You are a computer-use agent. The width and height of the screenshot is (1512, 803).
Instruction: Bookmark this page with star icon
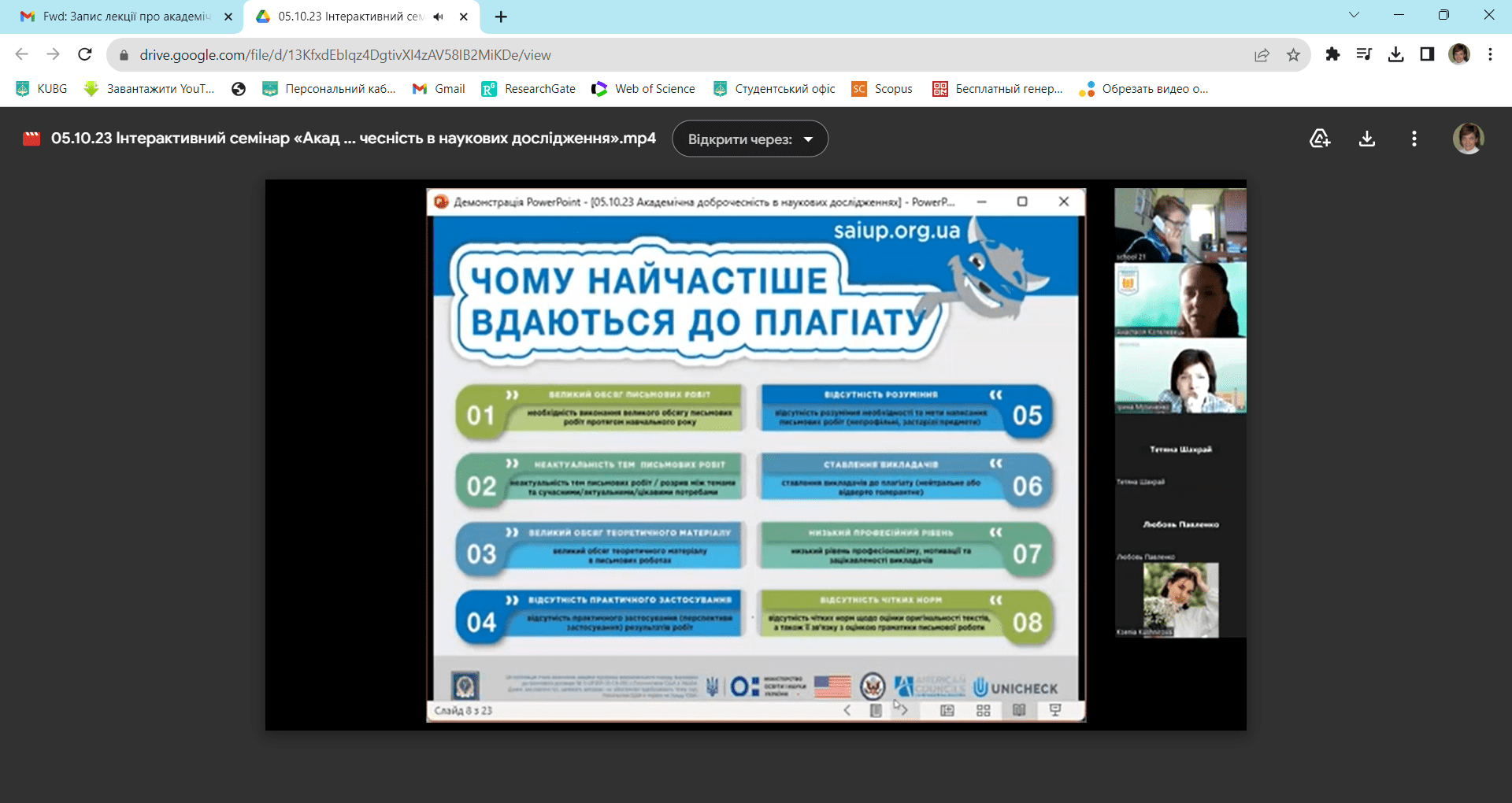tap(1293, 54)
